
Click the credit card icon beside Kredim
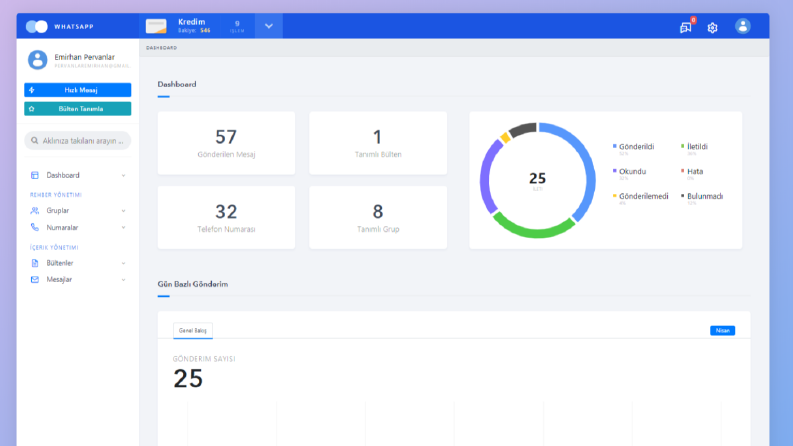[156, 26]
